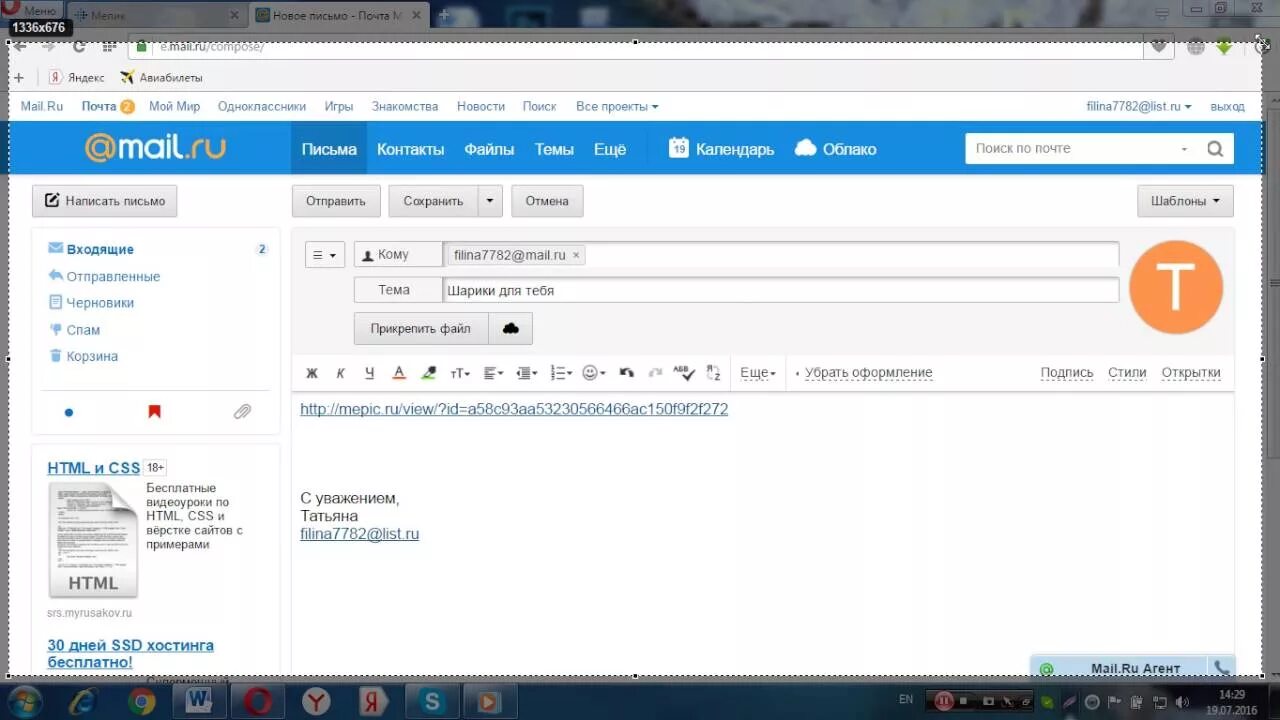Open the Все проекты dropdown
This screenshot has width=1280, height=720.
click(x=617, y=106)
